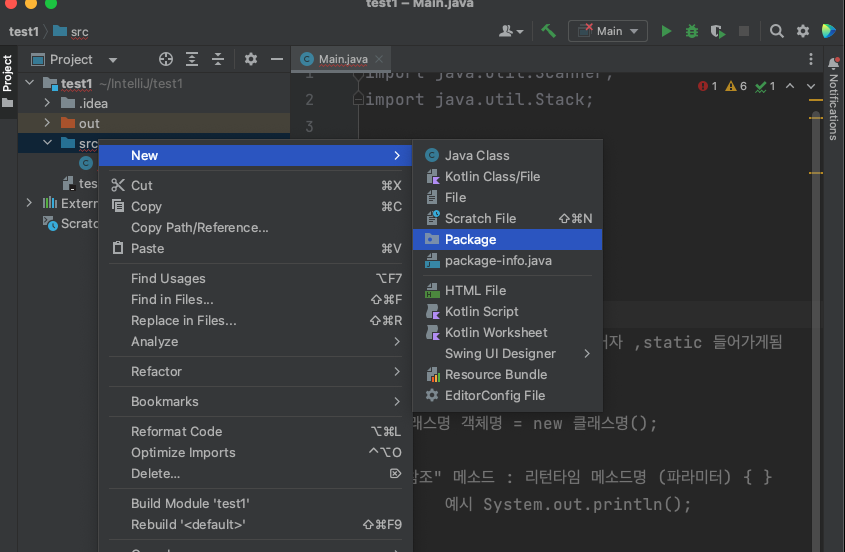Screen dimensions: 845x552
Task: Select Find Usages option
Action: (255, 279)
